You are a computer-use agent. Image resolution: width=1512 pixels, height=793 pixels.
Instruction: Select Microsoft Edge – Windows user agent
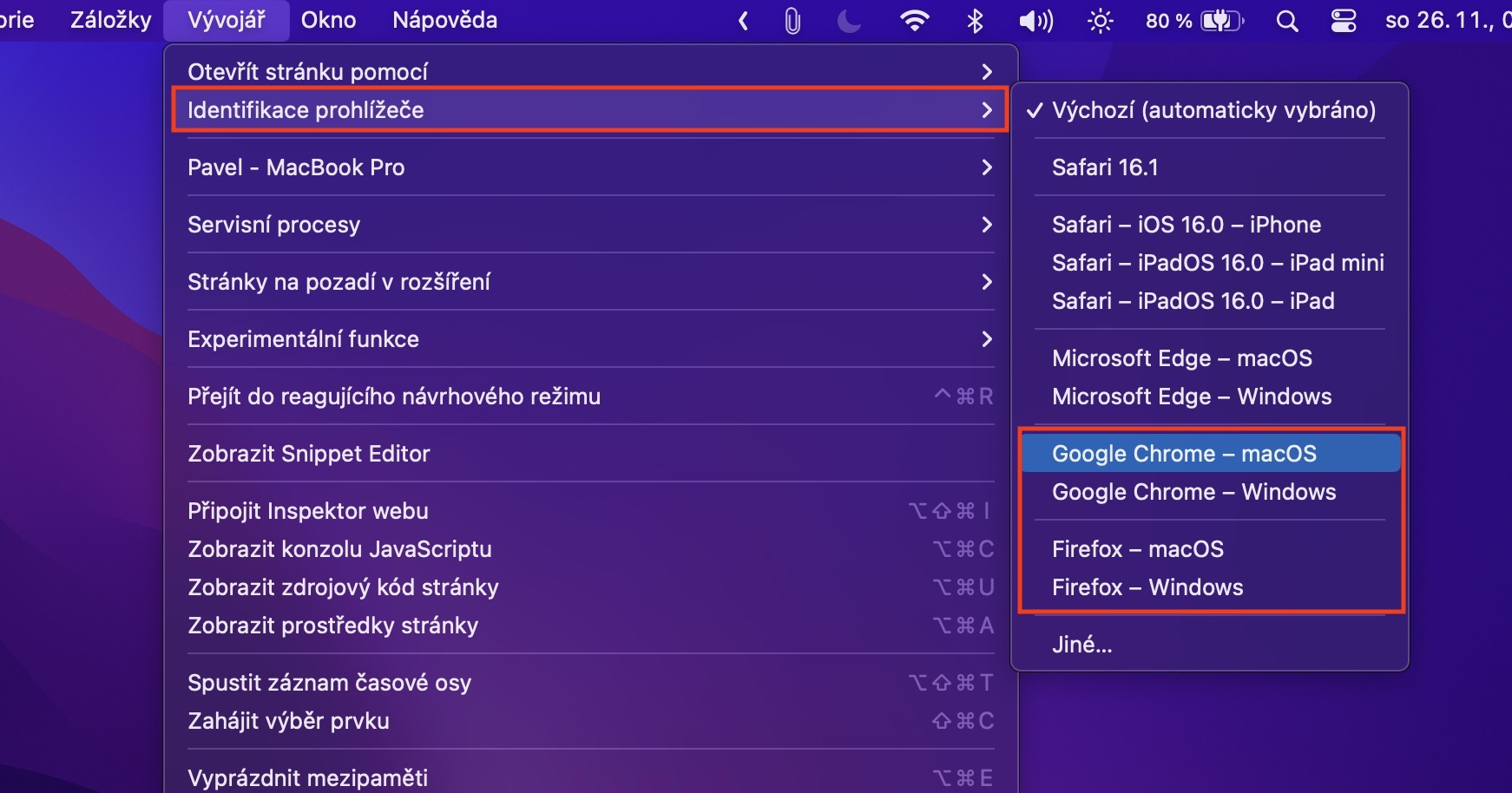pyautogui.click(x=1210, y=396)
